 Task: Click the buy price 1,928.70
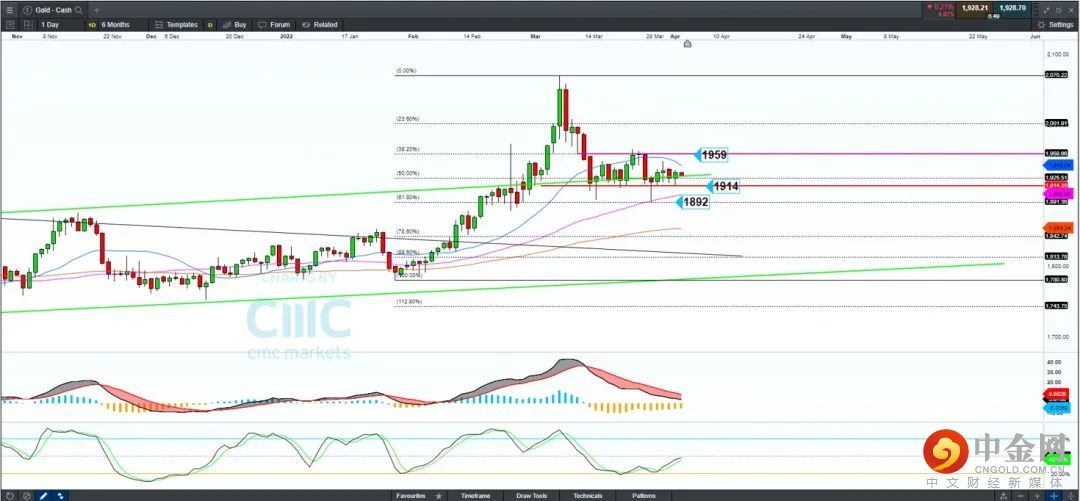point(1012,8)
